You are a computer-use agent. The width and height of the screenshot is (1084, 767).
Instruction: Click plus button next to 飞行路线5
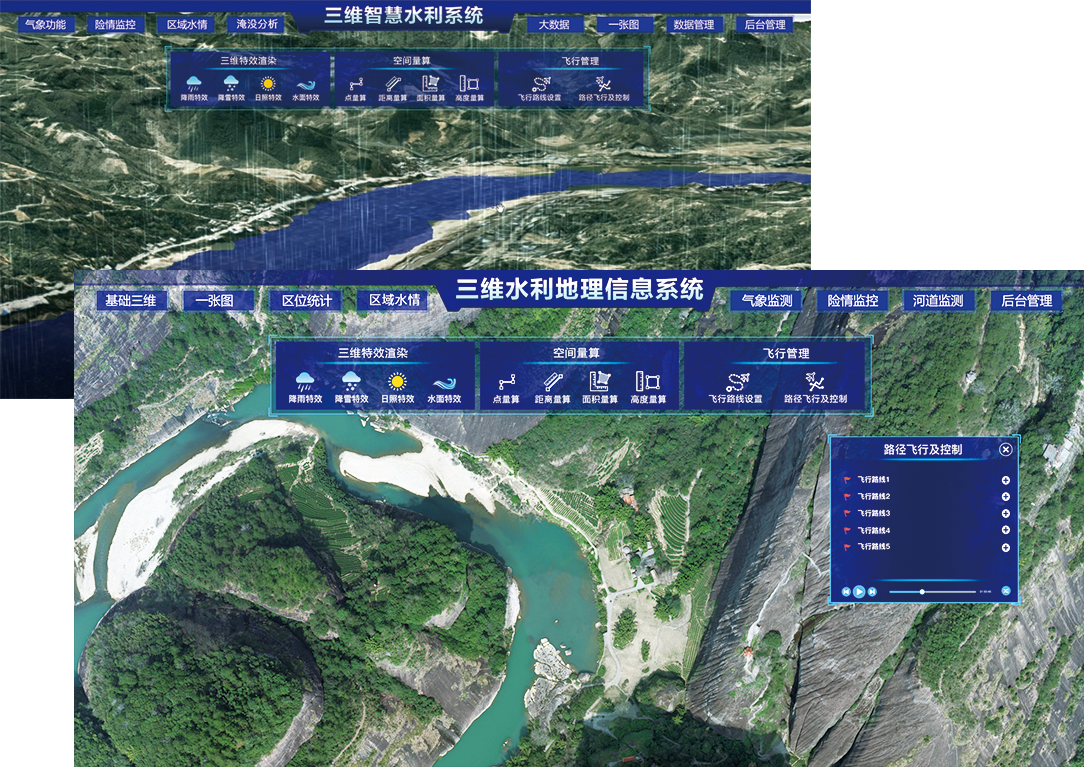[1006, 547]
